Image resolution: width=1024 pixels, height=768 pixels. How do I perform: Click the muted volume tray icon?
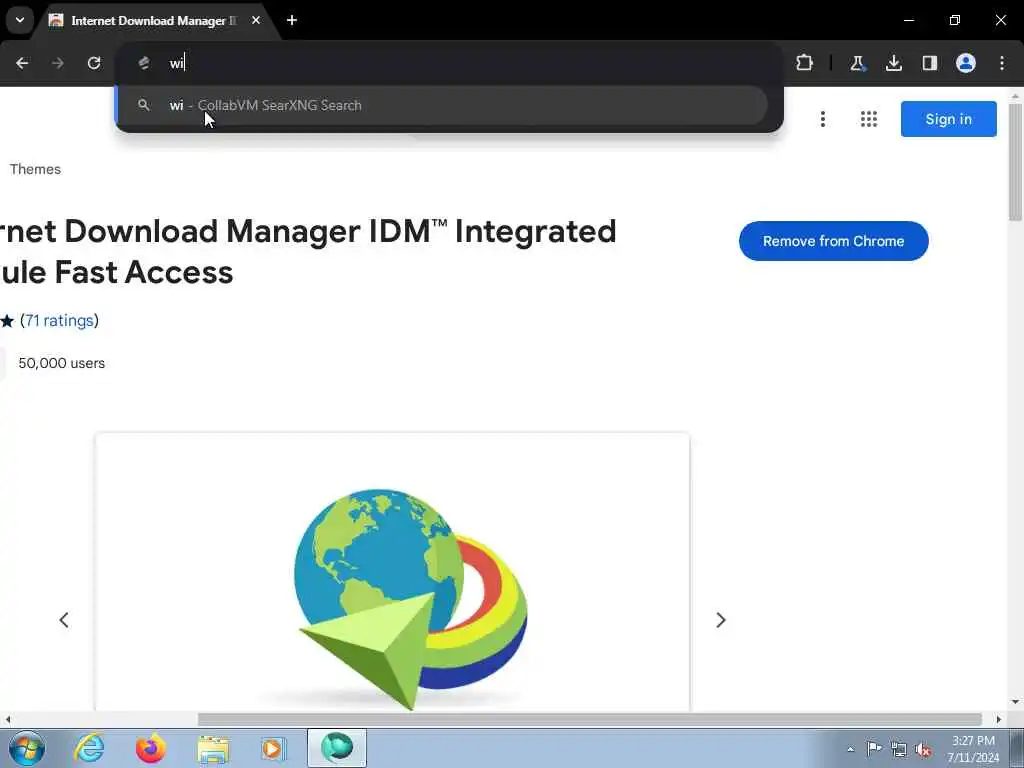(x=923, y=749)
